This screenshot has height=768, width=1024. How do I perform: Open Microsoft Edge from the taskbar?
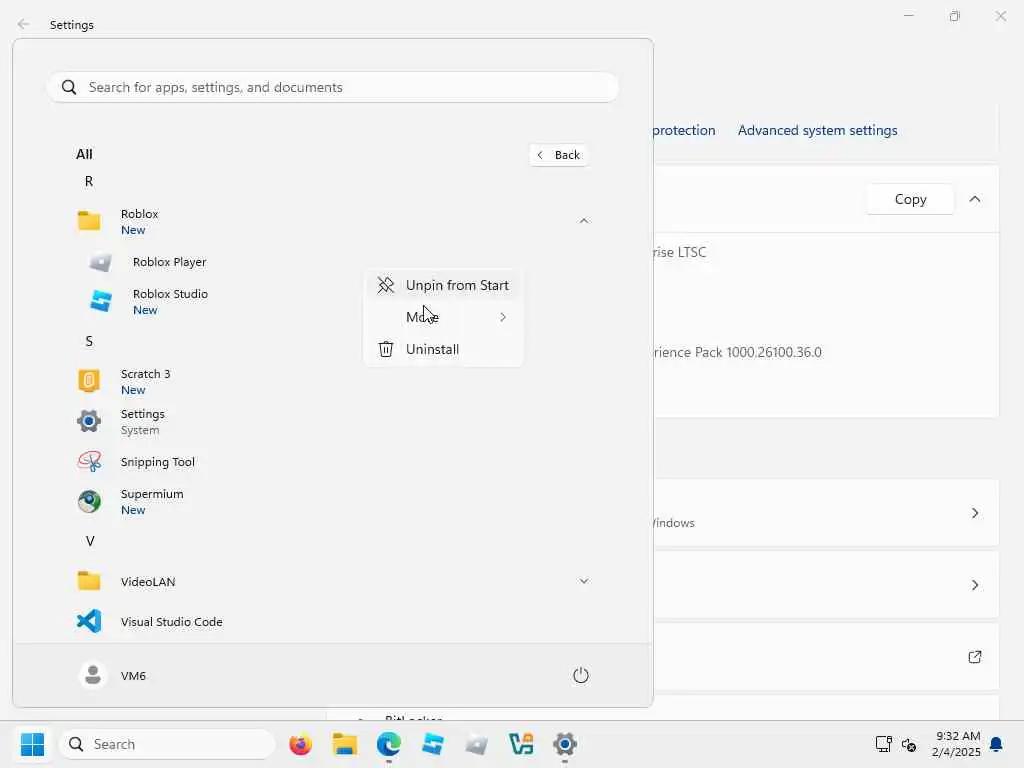pyautogui.click(x=389, y=744)
